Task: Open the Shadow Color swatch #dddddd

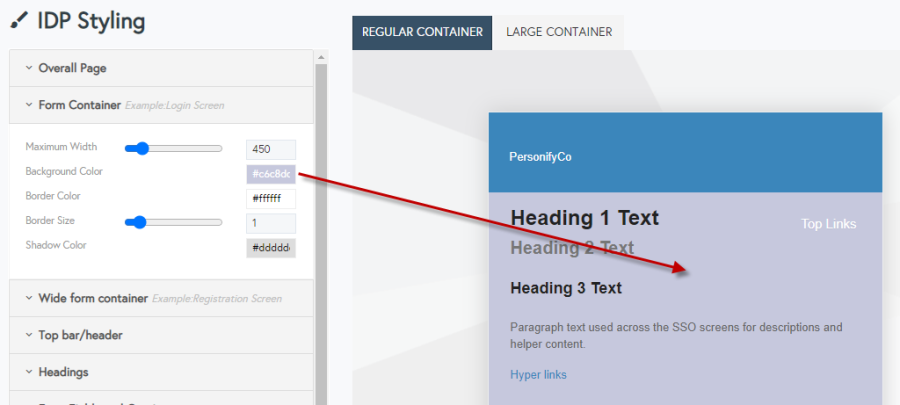Action: pos(271,248)
